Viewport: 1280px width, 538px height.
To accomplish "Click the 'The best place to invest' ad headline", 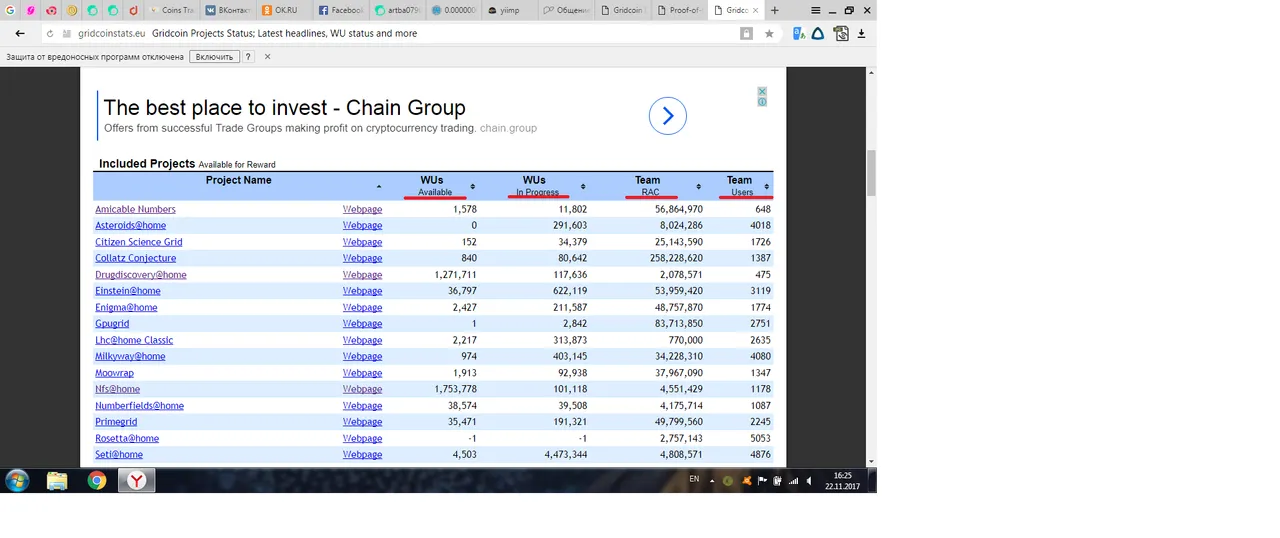I will [x=285, y=108].
